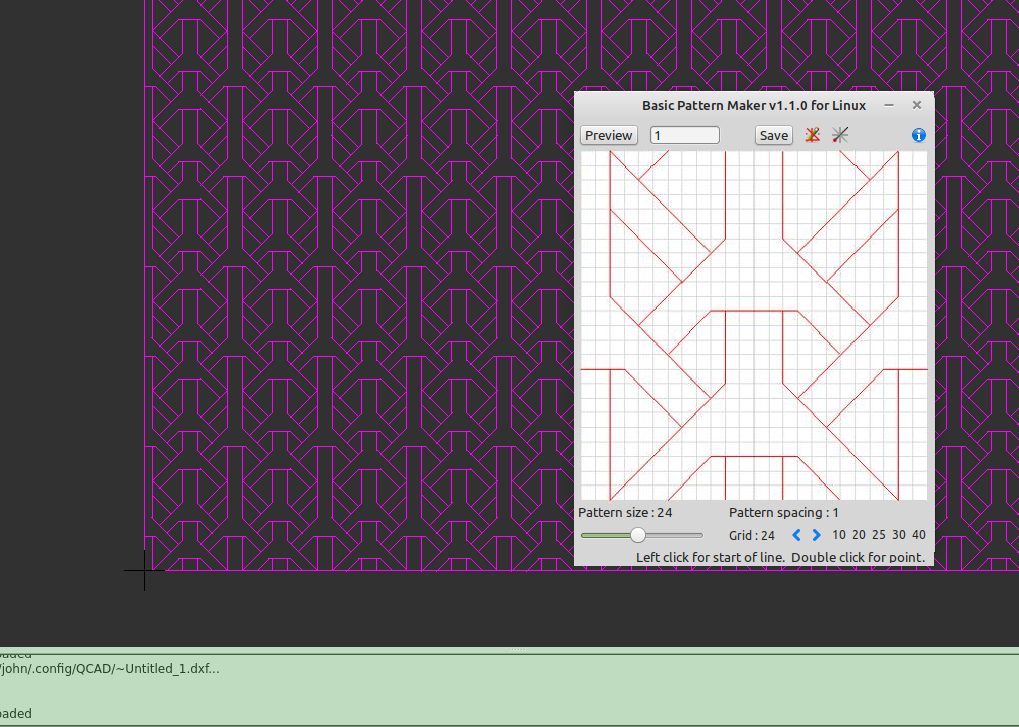Click the red X clear-pattern icon
This screenshot has height=727, width=1019.
(812, 134)
